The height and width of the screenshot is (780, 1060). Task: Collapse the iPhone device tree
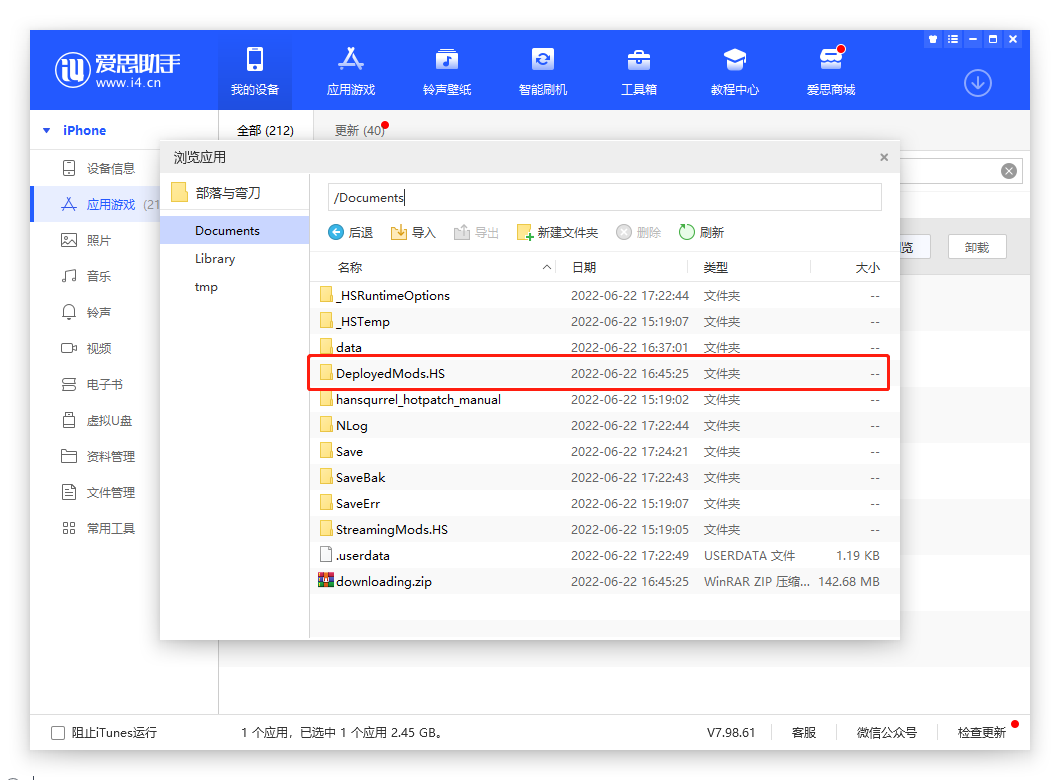coord(47,130)
